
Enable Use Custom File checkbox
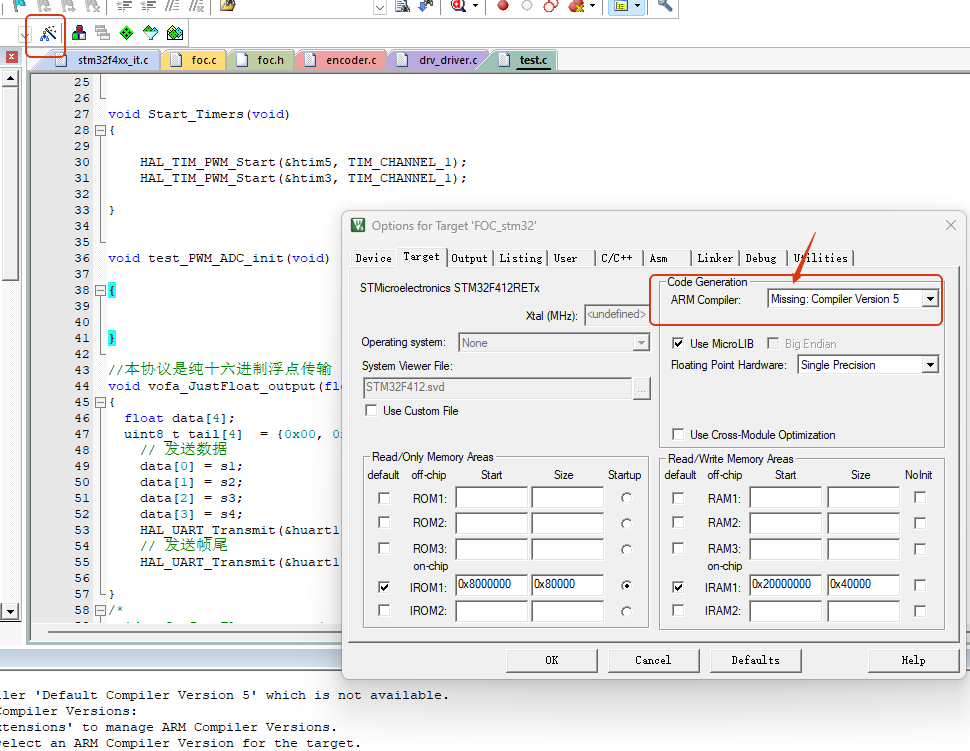[371, 410]
